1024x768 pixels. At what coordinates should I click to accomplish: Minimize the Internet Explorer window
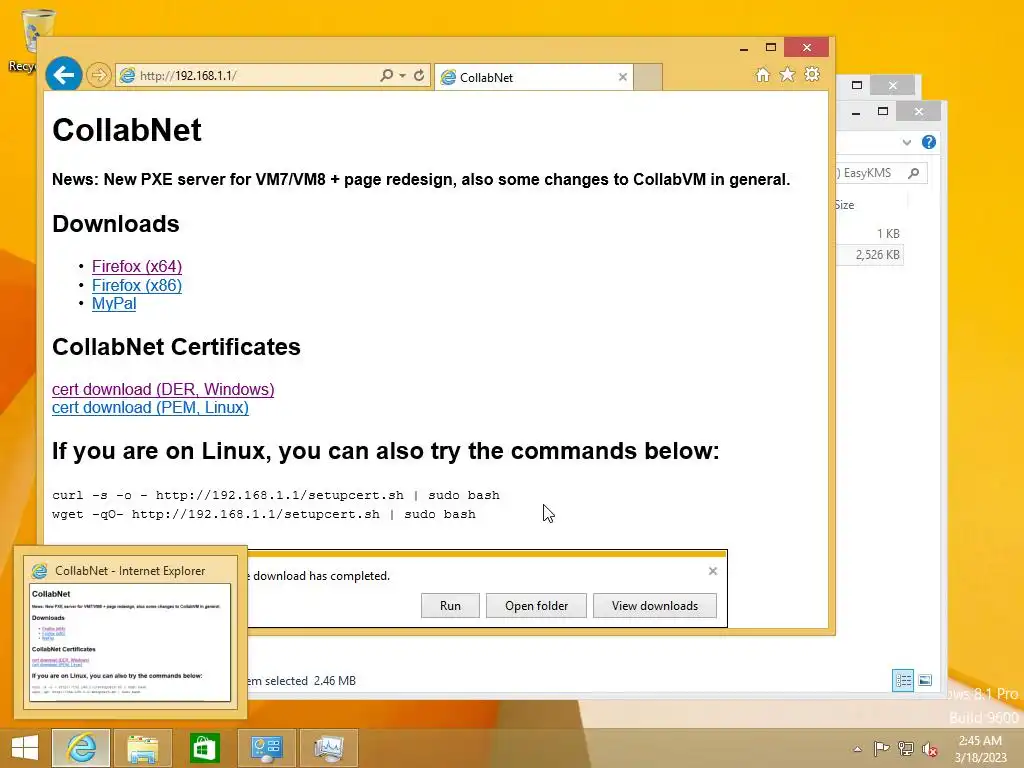744,48
